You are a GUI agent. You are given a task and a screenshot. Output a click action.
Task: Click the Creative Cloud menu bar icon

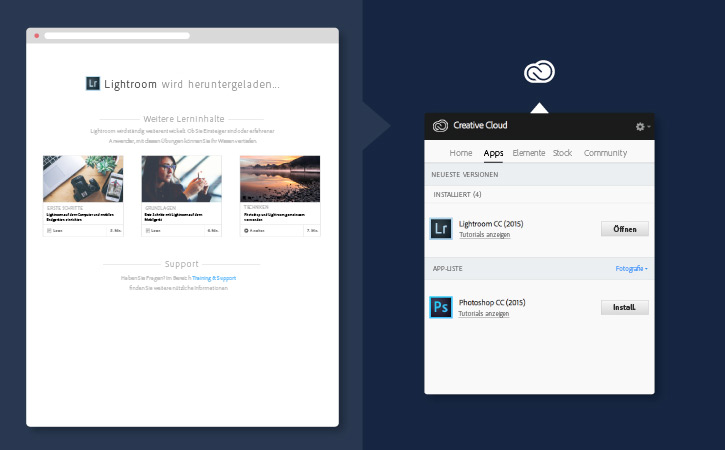pos(539,72)
